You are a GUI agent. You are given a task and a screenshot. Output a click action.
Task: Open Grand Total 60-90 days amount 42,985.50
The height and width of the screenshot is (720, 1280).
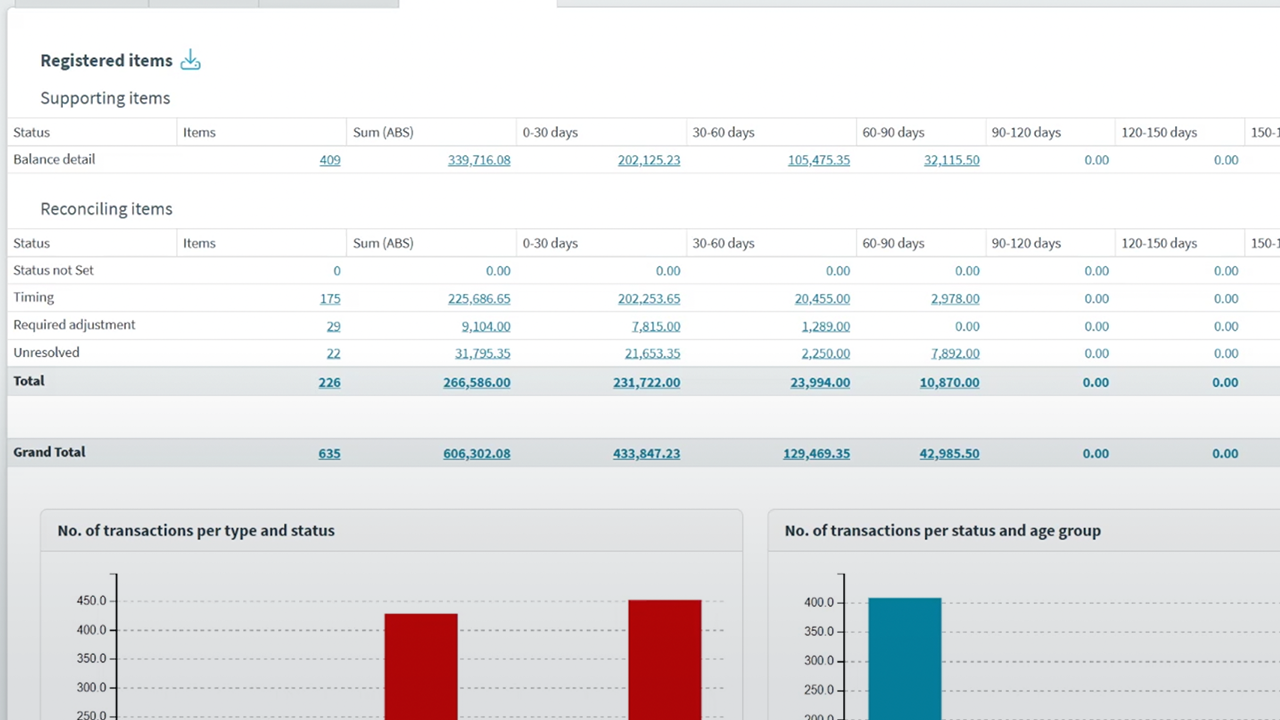(950, 453)
